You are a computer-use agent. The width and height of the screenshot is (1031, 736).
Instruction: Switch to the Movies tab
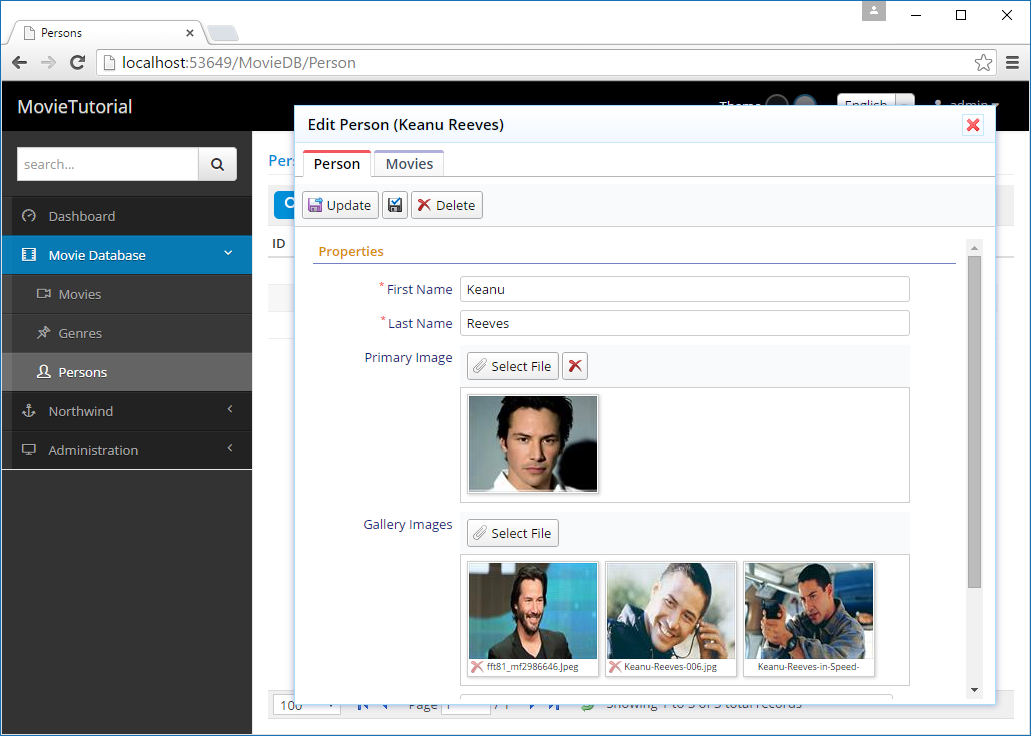409,164
